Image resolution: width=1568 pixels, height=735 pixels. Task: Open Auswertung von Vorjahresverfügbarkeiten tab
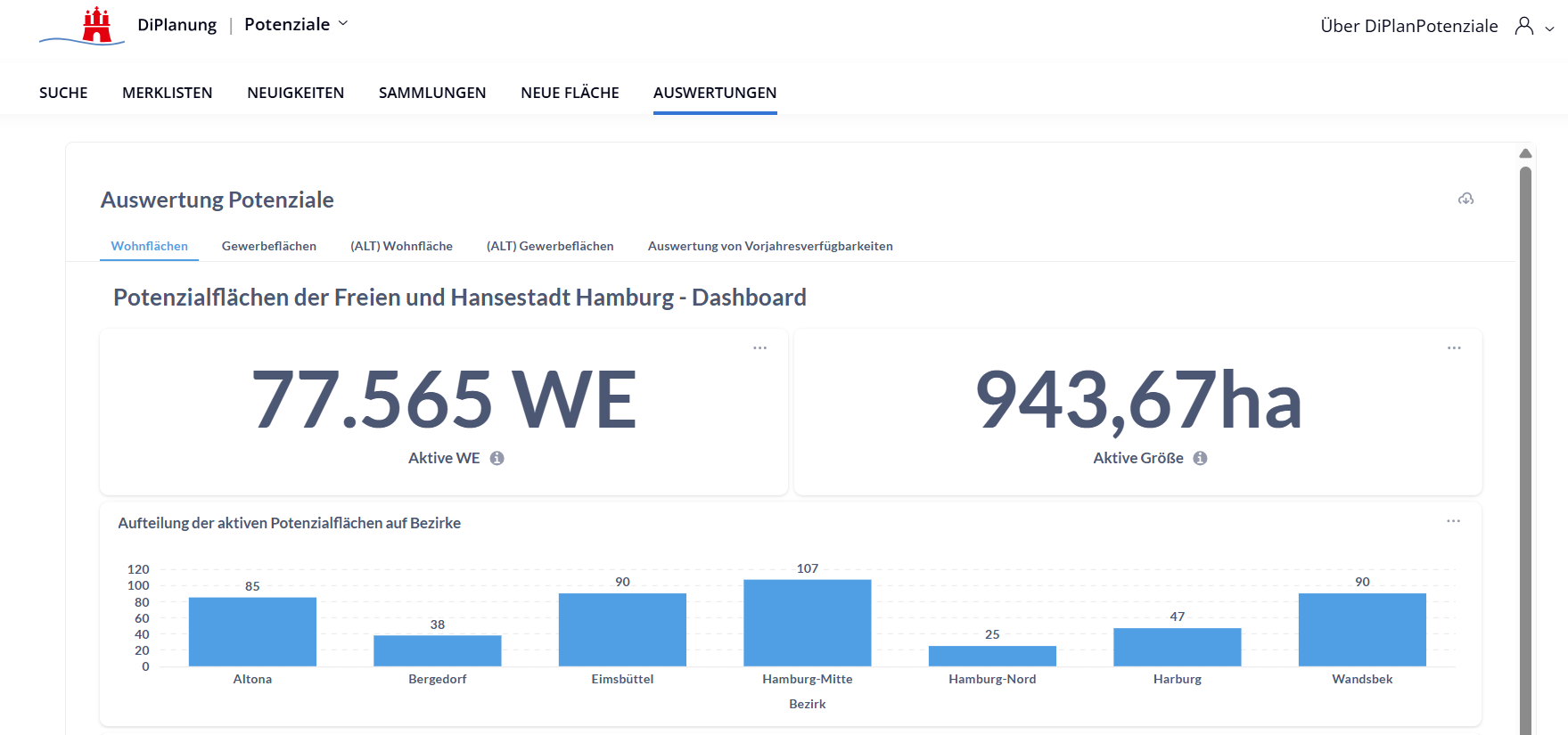point(769,246)
